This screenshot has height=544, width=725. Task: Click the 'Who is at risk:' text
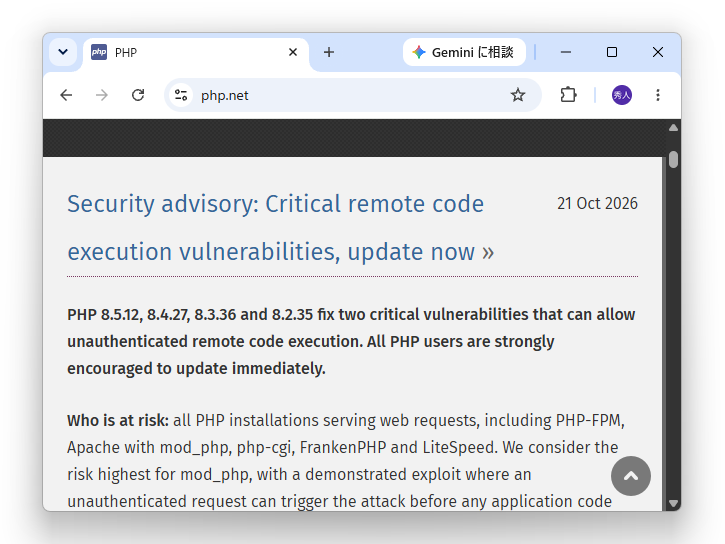click(x=118, y=421)
